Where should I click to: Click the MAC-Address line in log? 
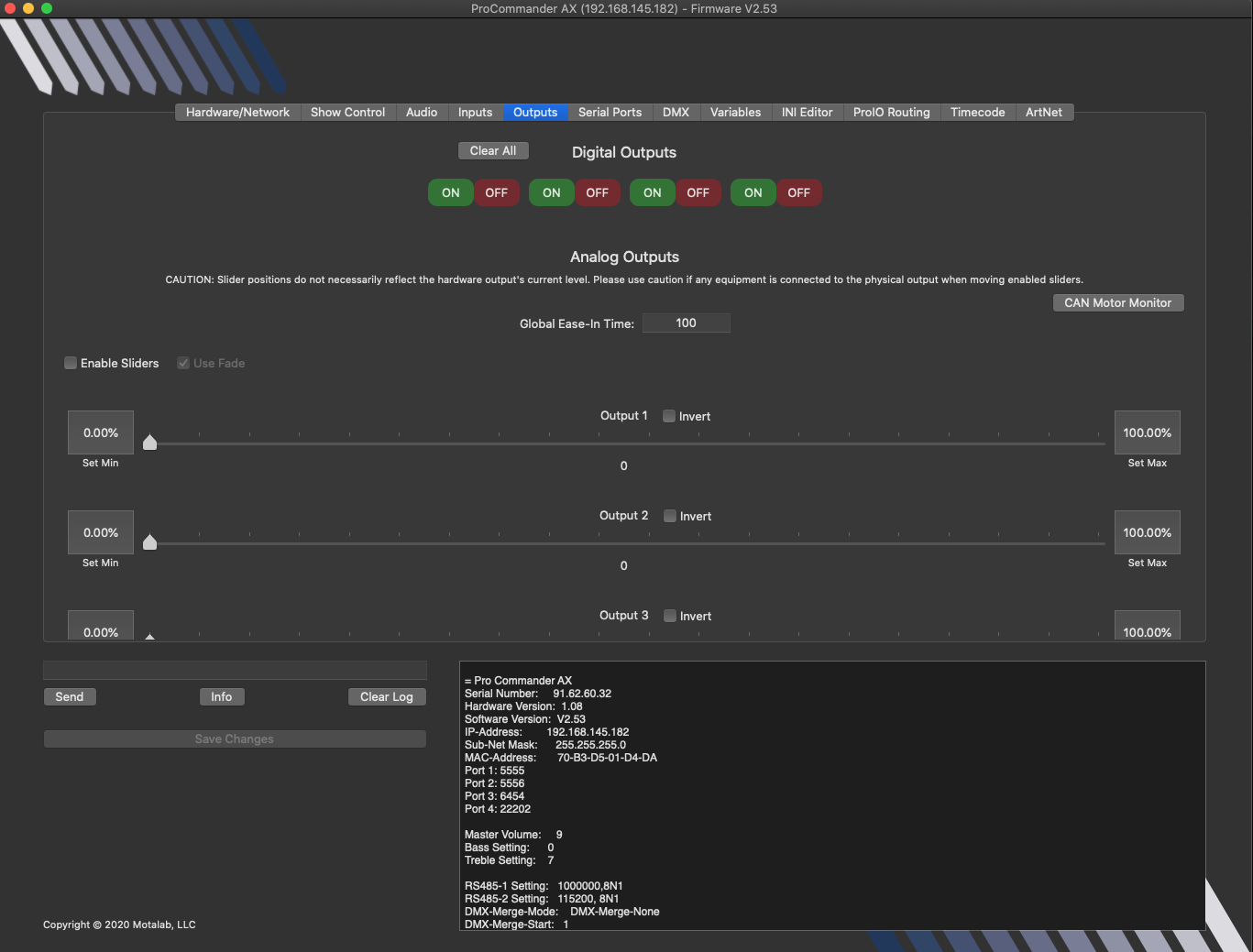point(560,758)
